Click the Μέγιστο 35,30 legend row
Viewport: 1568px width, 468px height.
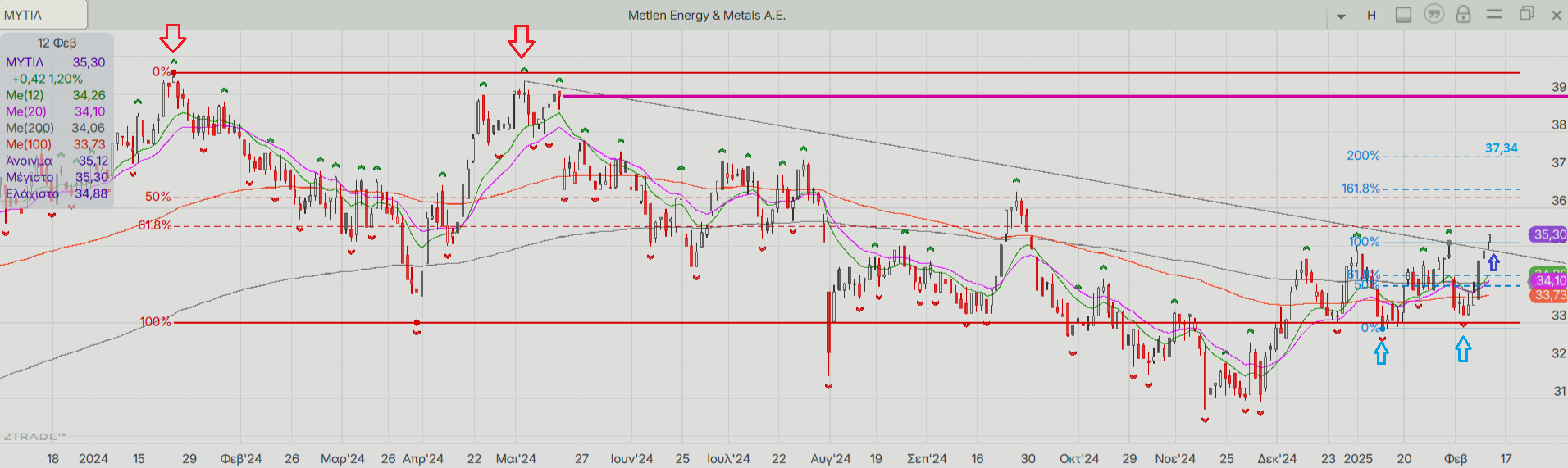click(57, 177)
